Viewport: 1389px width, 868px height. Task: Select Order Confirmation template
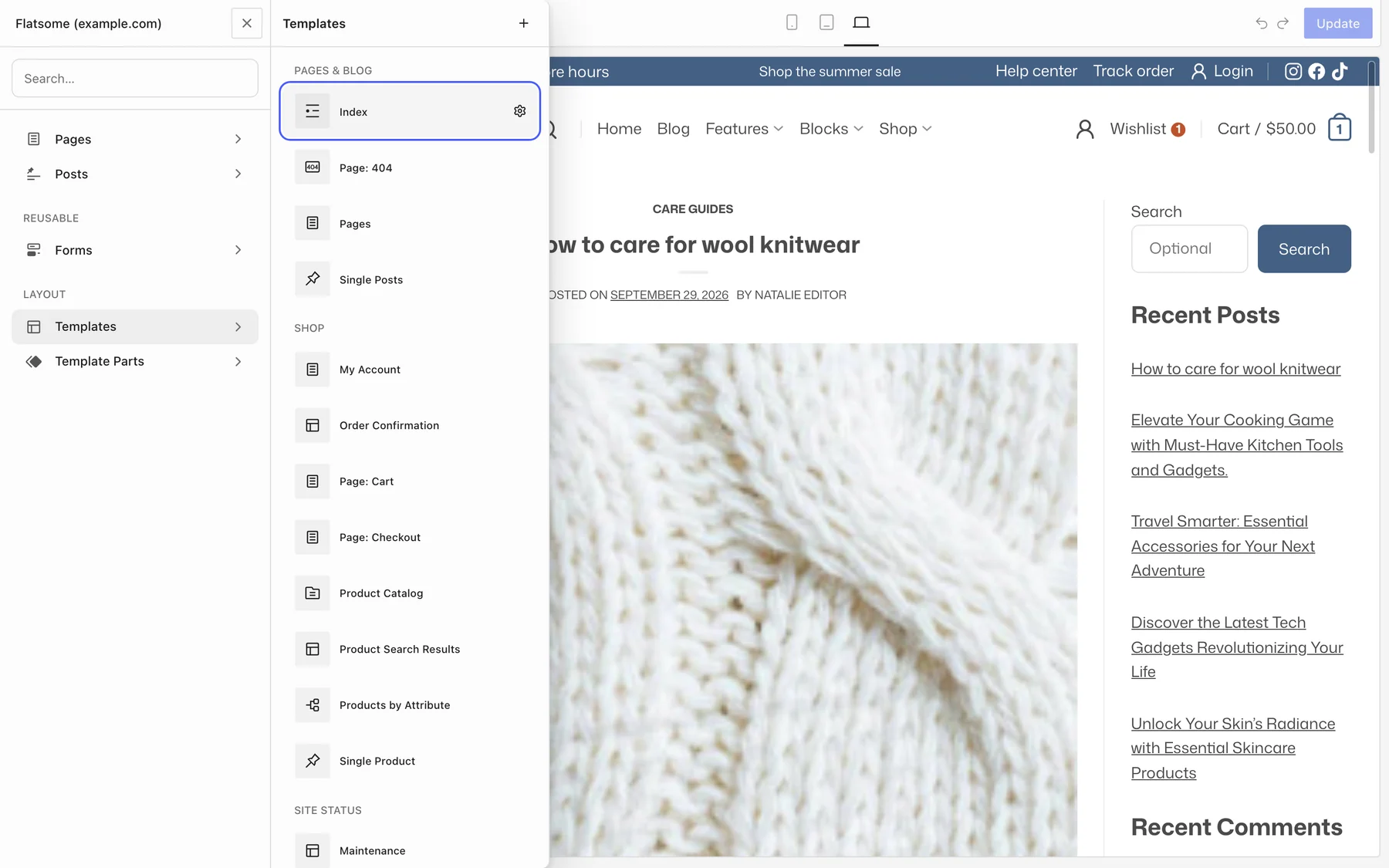coord(410,425)
